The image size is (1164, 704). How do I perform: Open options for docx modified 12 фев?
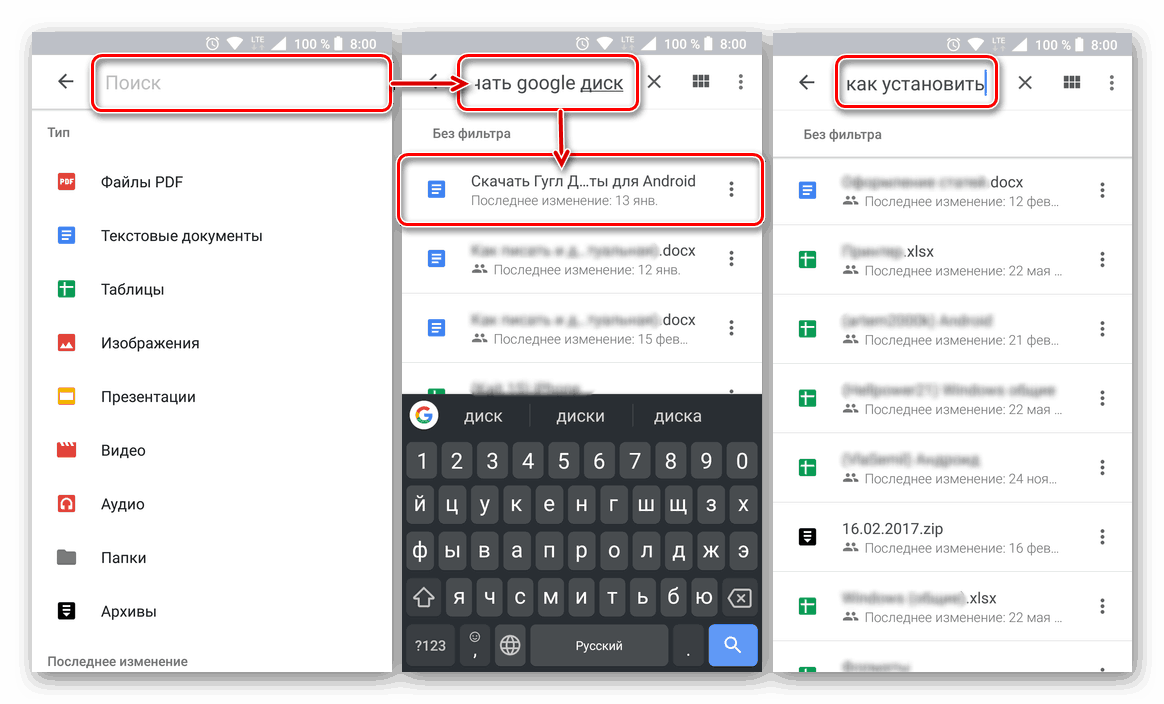coord(1102,190)
